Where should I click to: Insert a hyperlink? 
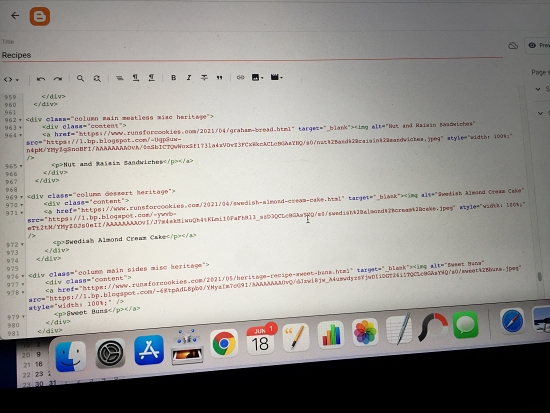pos(240,77)
